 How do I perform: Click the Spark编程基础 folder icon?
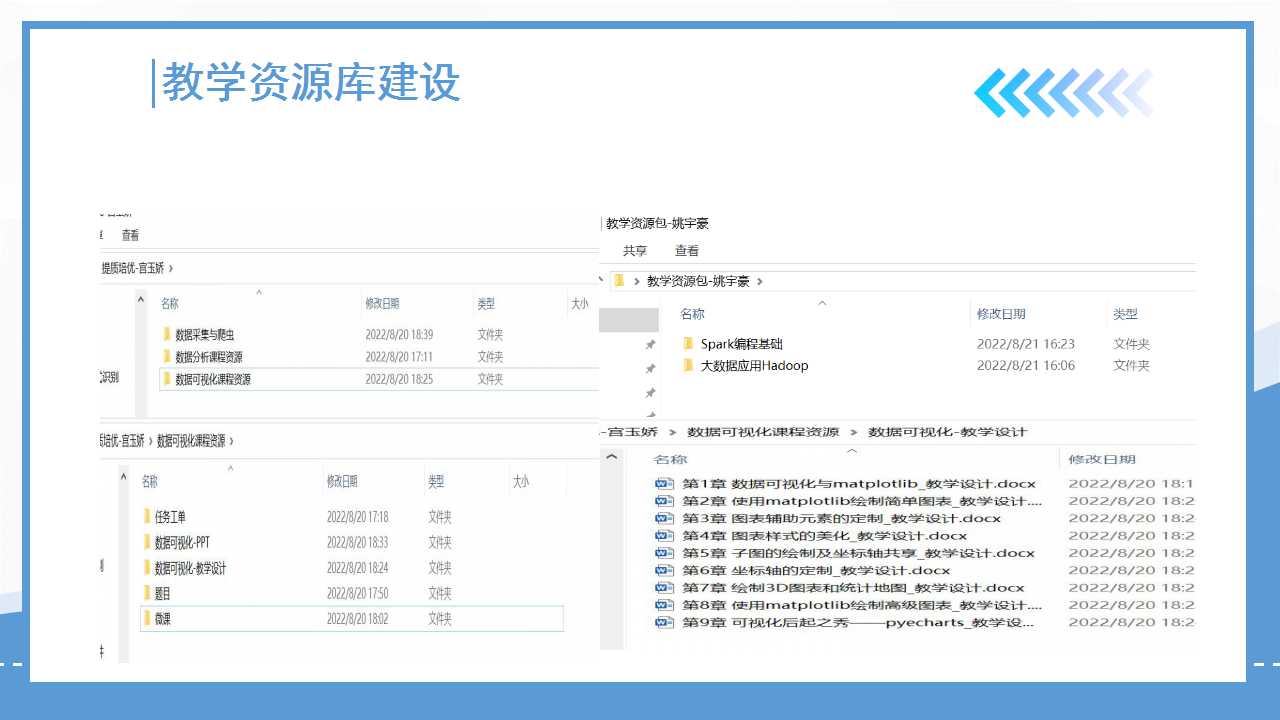coord(688,344)
